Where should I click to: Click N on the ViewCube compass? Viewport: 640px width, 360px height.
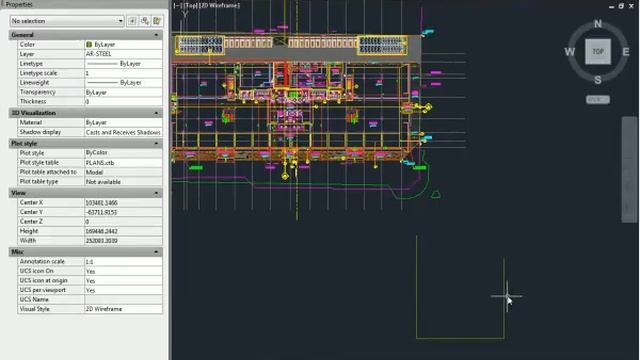598,24
